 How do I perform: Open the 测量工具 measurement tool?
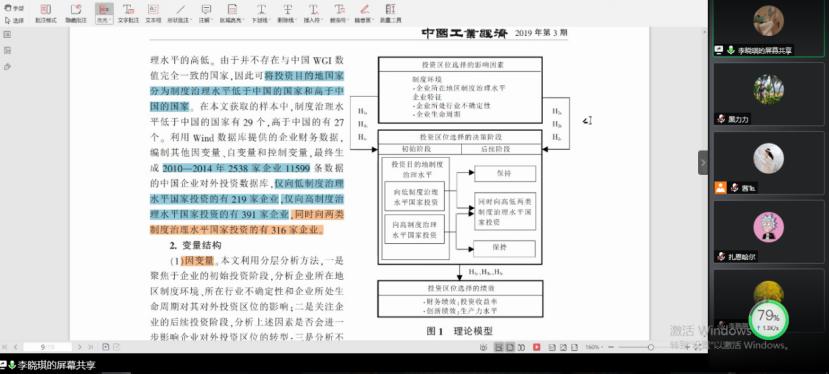(391, 14)
